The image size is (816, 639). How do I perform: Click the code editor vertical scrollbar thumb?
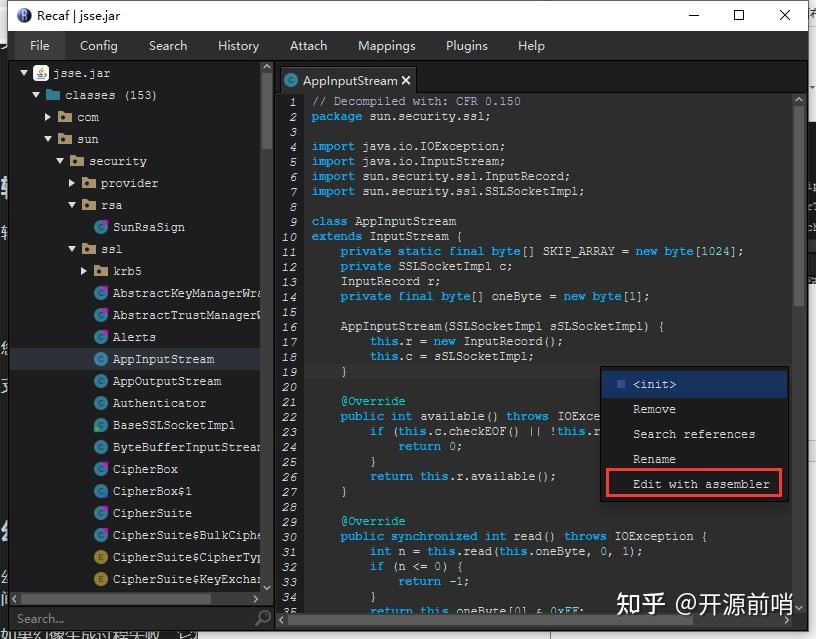click(x=799, y=207)
